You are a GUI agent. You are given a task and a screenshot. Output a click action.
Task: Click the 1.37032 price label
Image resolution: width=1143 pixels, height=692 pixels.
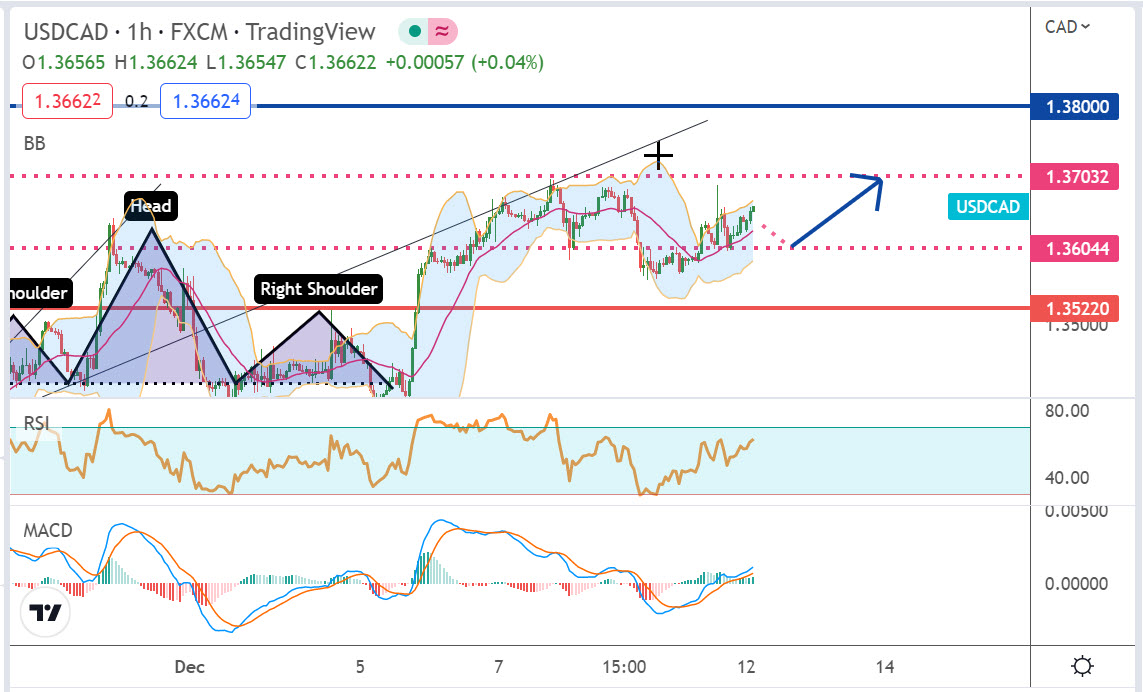click(x=1075, y=176)
